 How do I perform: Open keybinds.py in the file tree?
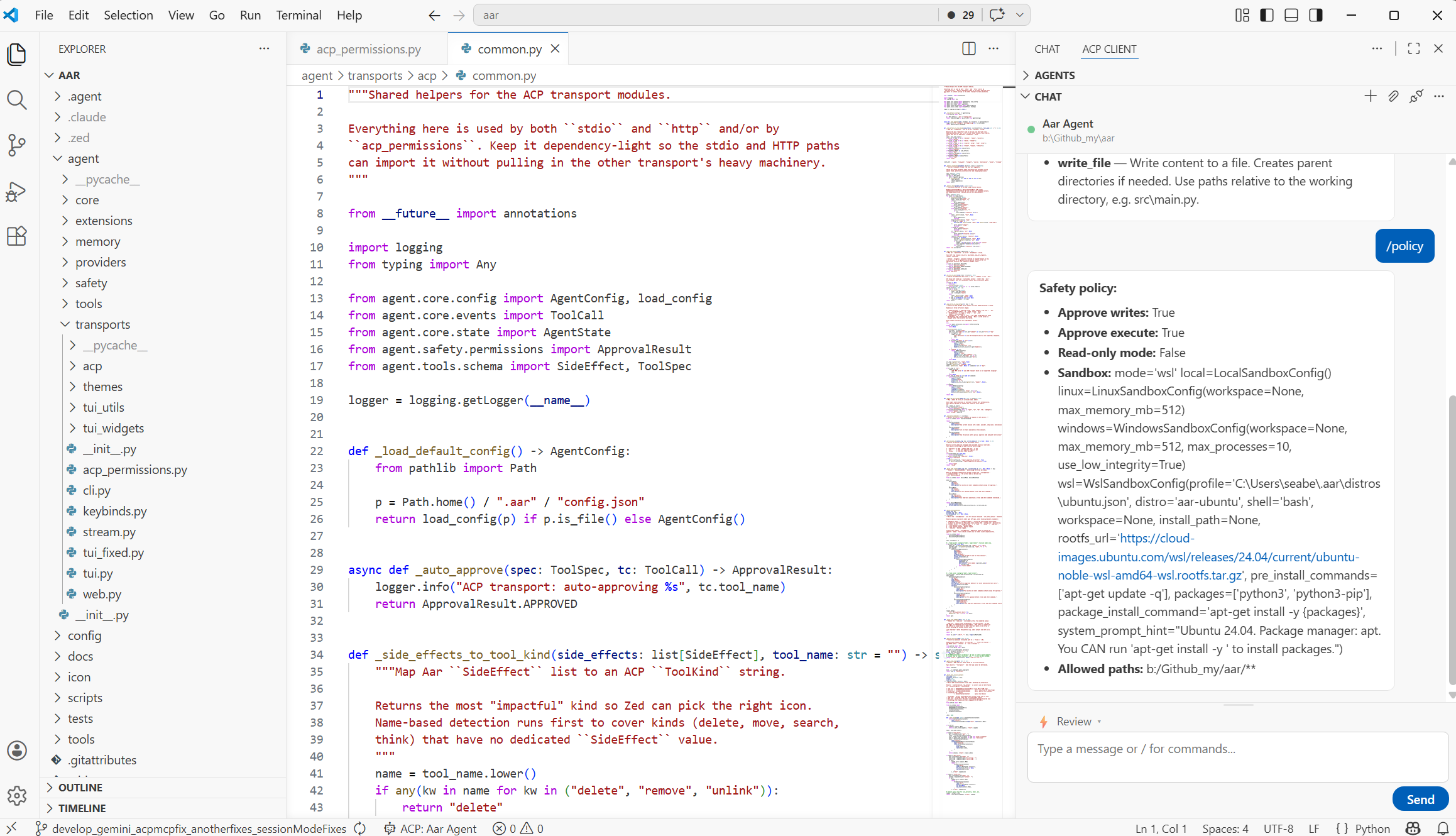pyautogui.click(x=114, y=511)
